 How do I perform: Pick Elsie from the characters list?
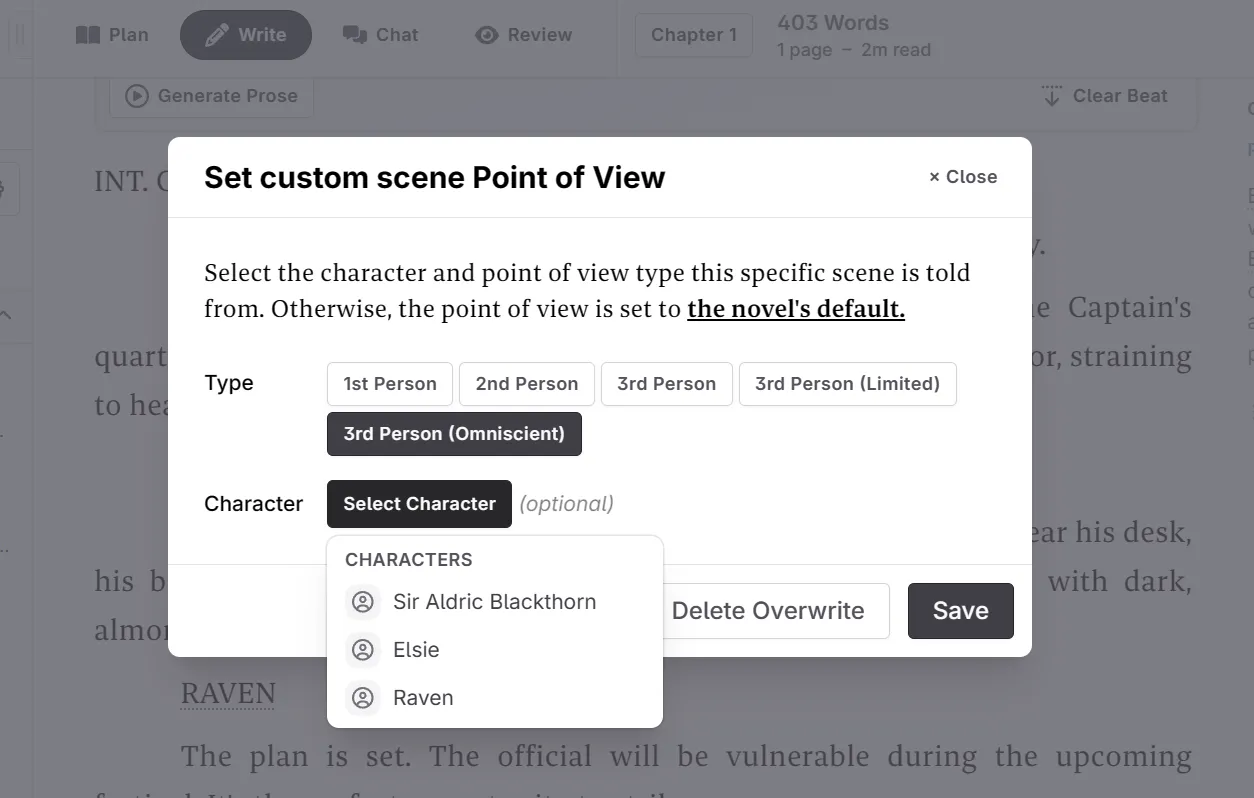coord(416,650)
